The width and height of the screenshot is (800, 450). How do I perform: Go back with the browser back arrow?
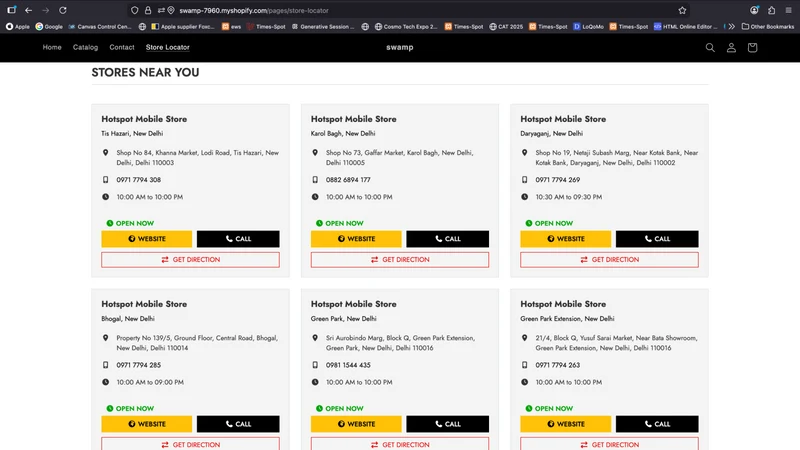29,10
